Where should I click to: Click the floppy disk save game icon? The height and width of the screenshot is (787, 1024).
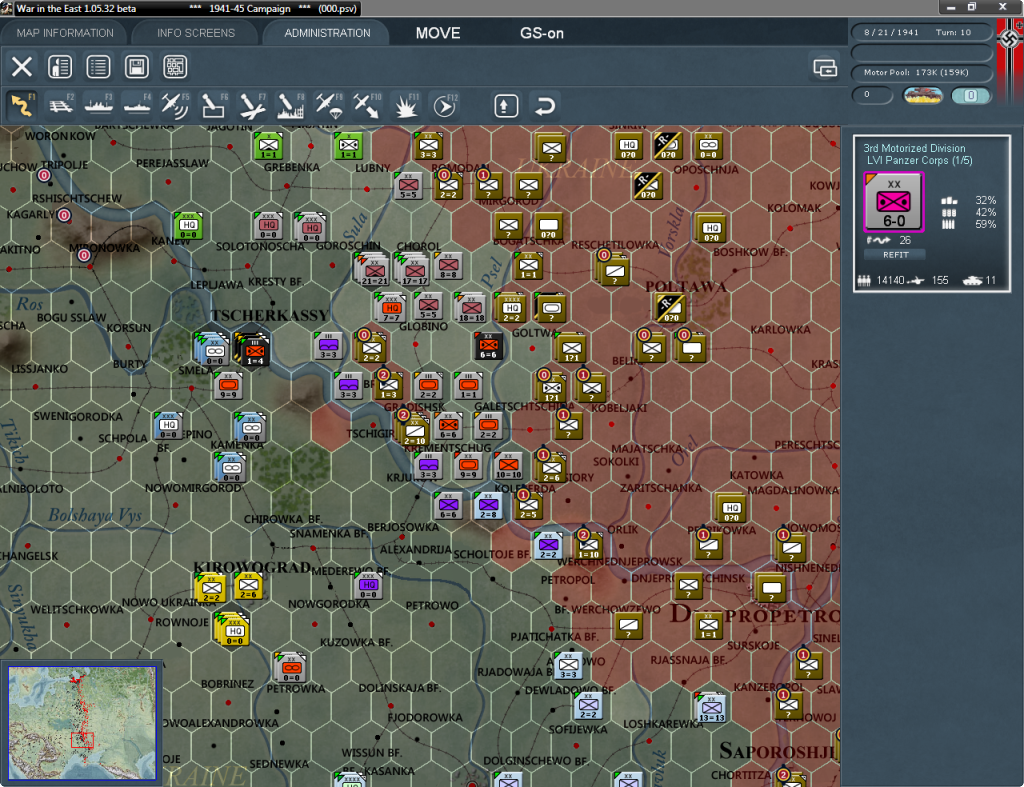coord(136,67)
